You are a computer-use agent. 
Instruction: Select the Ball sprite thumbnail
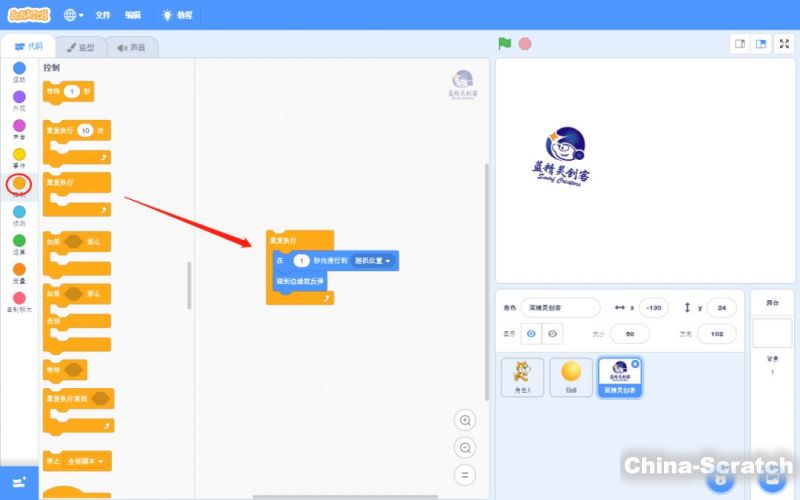click(571, 377)
